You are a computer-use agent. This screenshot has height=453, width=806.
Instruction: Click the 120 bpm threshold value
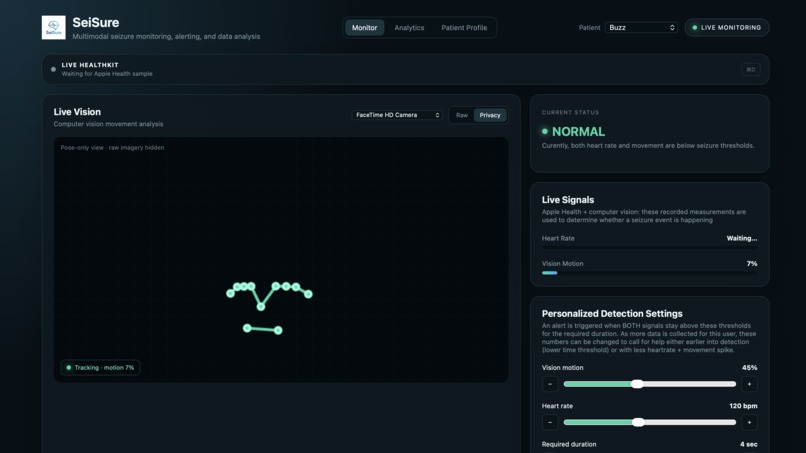pos(743,406)
